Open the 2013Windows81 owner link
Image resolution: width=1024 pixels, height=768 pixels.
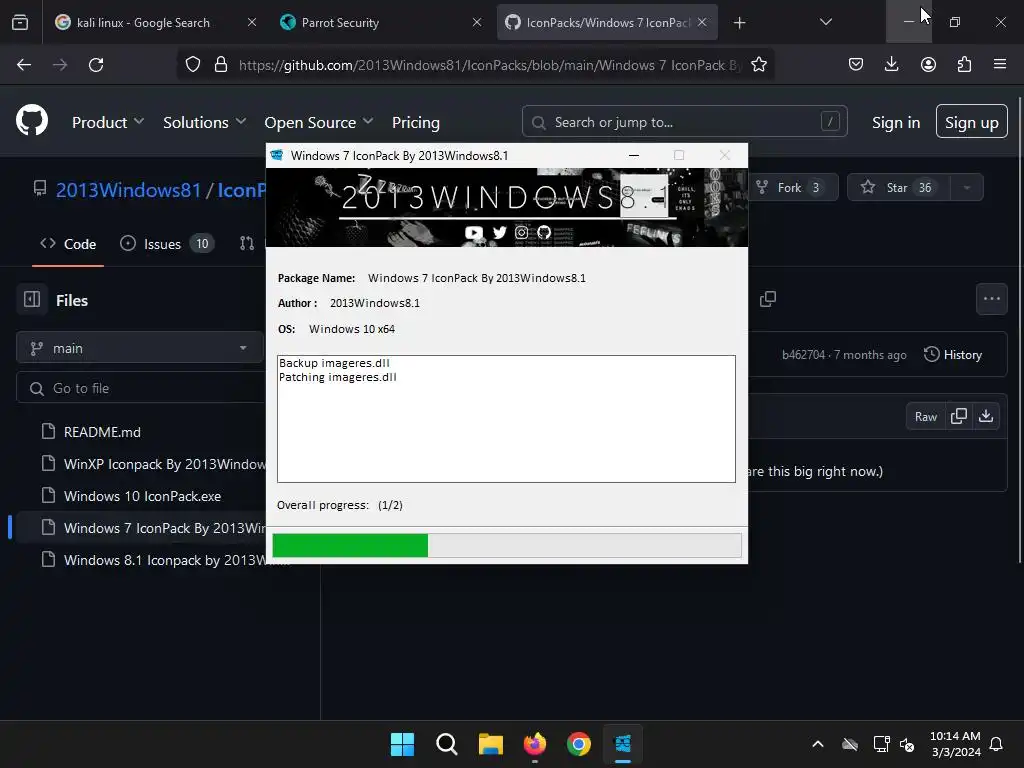tap(129, 189)
